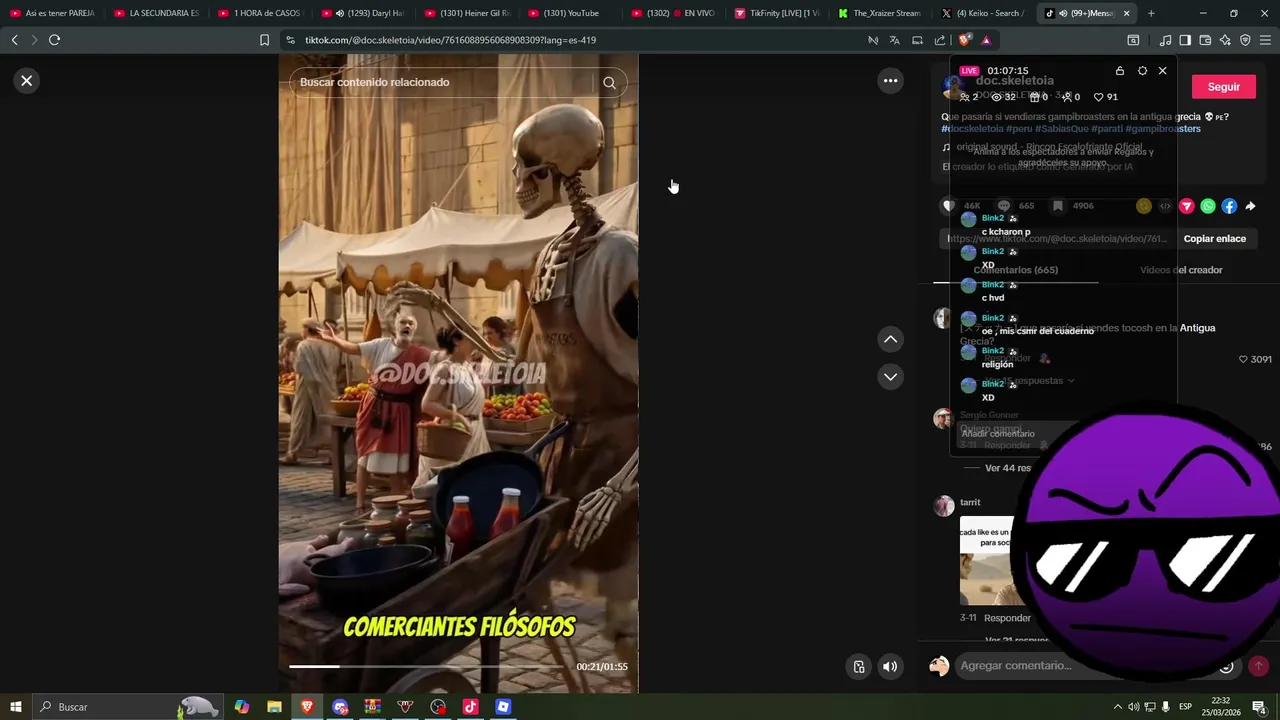The image size is (1280, 720).
Task: Like the comment with 3091 likes
Action: (1244, 359)
